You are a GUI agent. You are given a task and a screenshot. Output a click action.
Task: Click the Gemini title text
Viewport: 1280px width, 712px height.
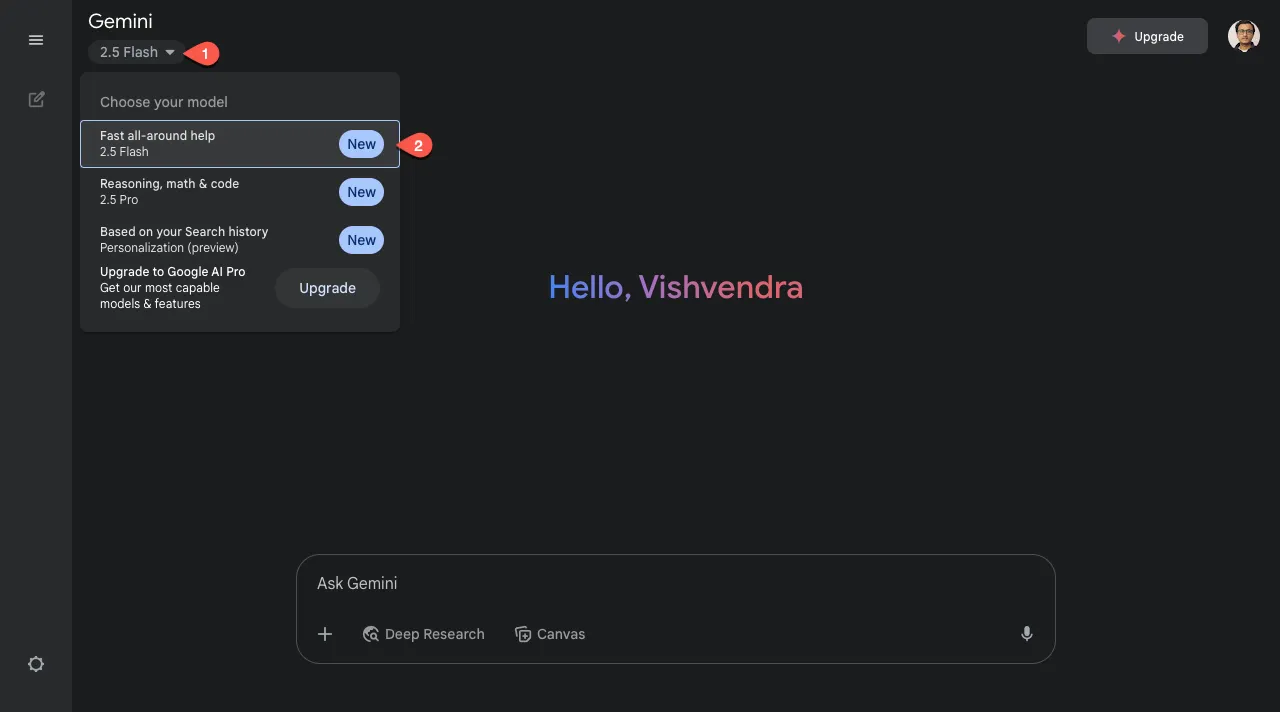[120, 21]
